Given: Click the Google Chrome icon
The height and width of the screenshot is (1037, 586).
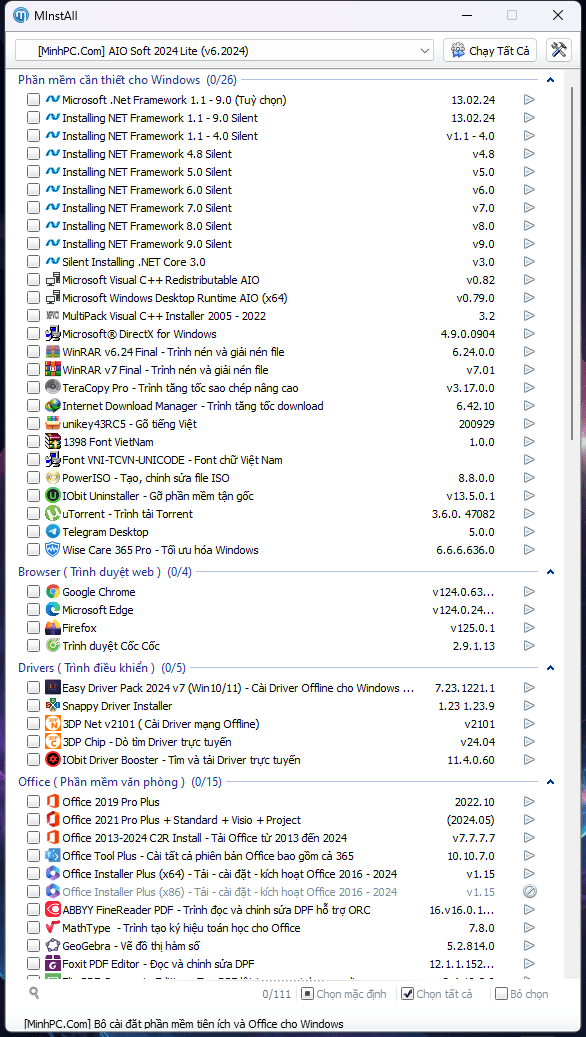Looking at the screenshot, I should tap(53, 592).
